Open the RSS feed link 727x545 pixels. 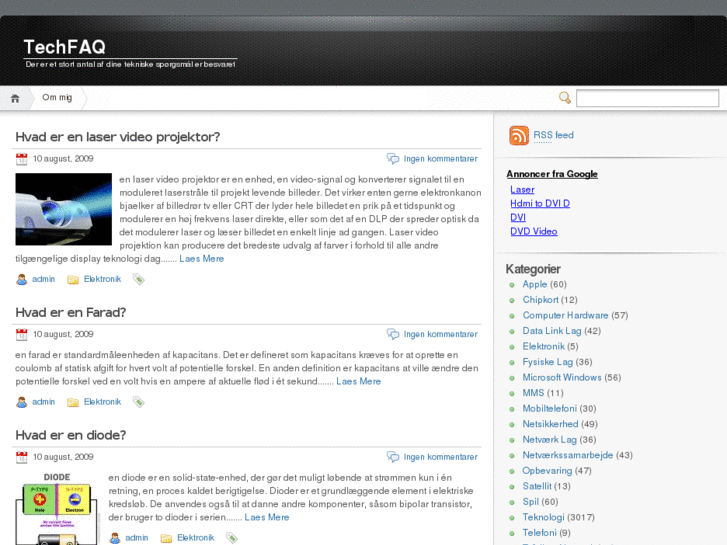553,135
